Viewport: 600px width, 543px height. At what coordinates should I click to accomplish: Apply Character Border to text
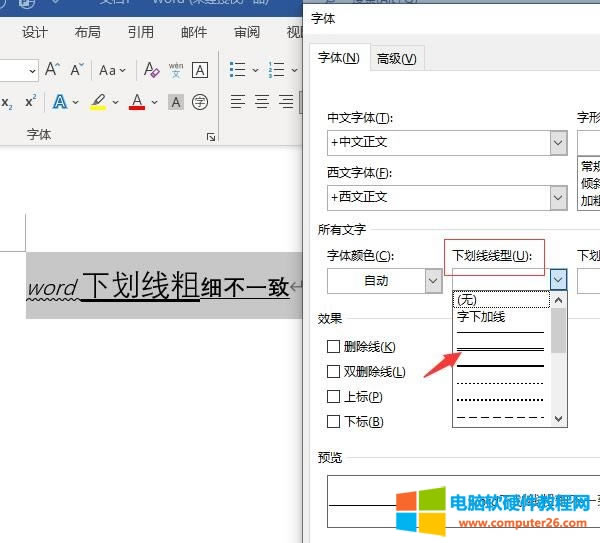[200, 70]
